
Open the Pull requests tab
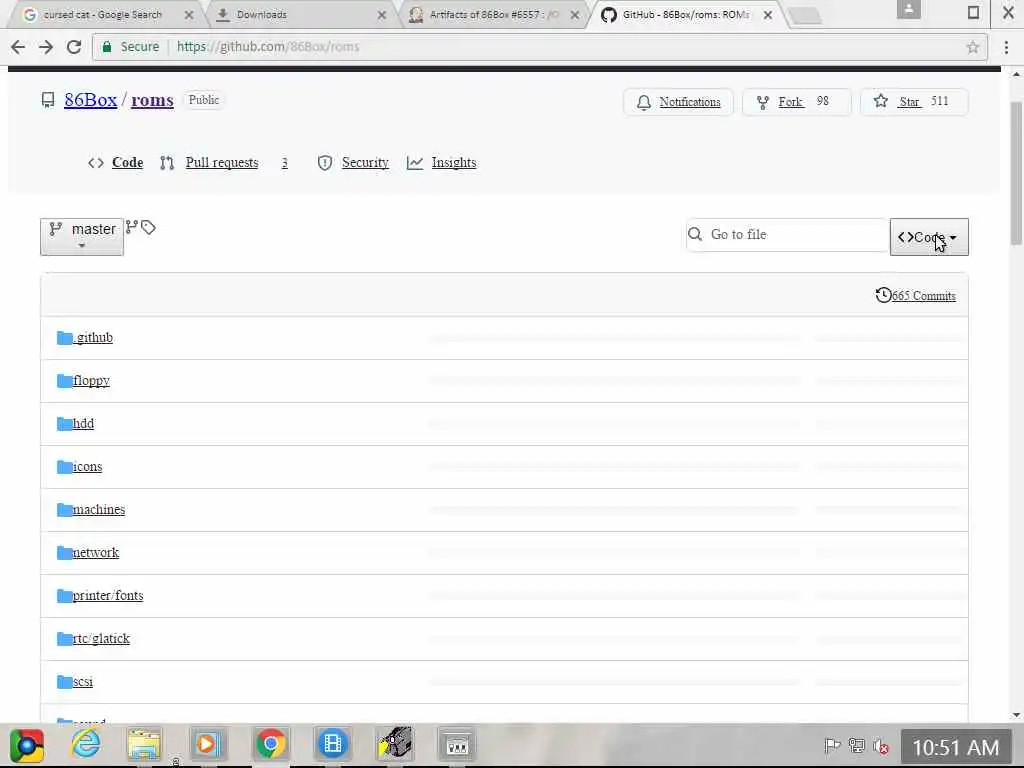(222, 163)
